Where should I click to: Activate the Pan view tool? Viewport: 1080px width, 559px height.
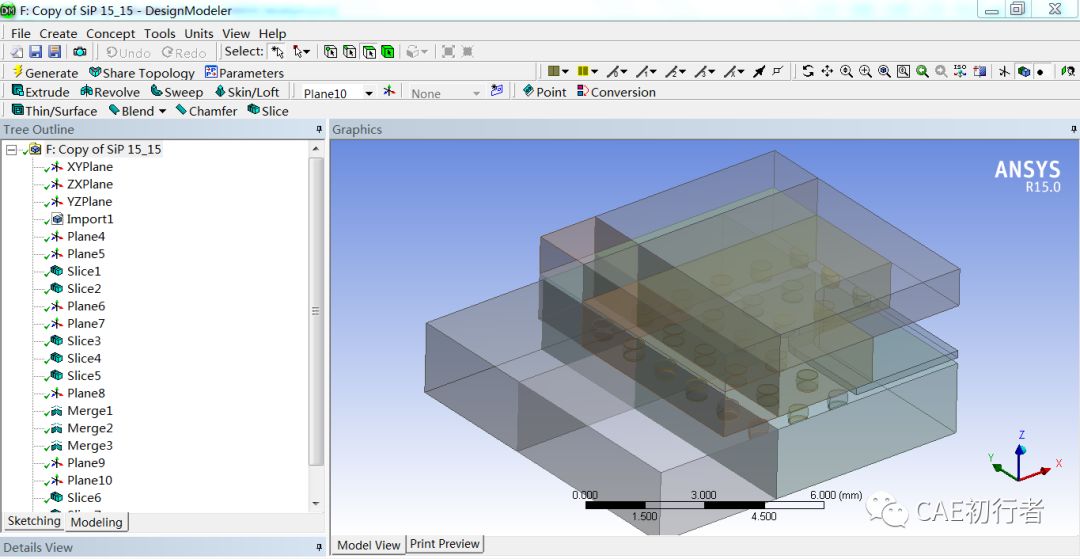pos(827,71)
